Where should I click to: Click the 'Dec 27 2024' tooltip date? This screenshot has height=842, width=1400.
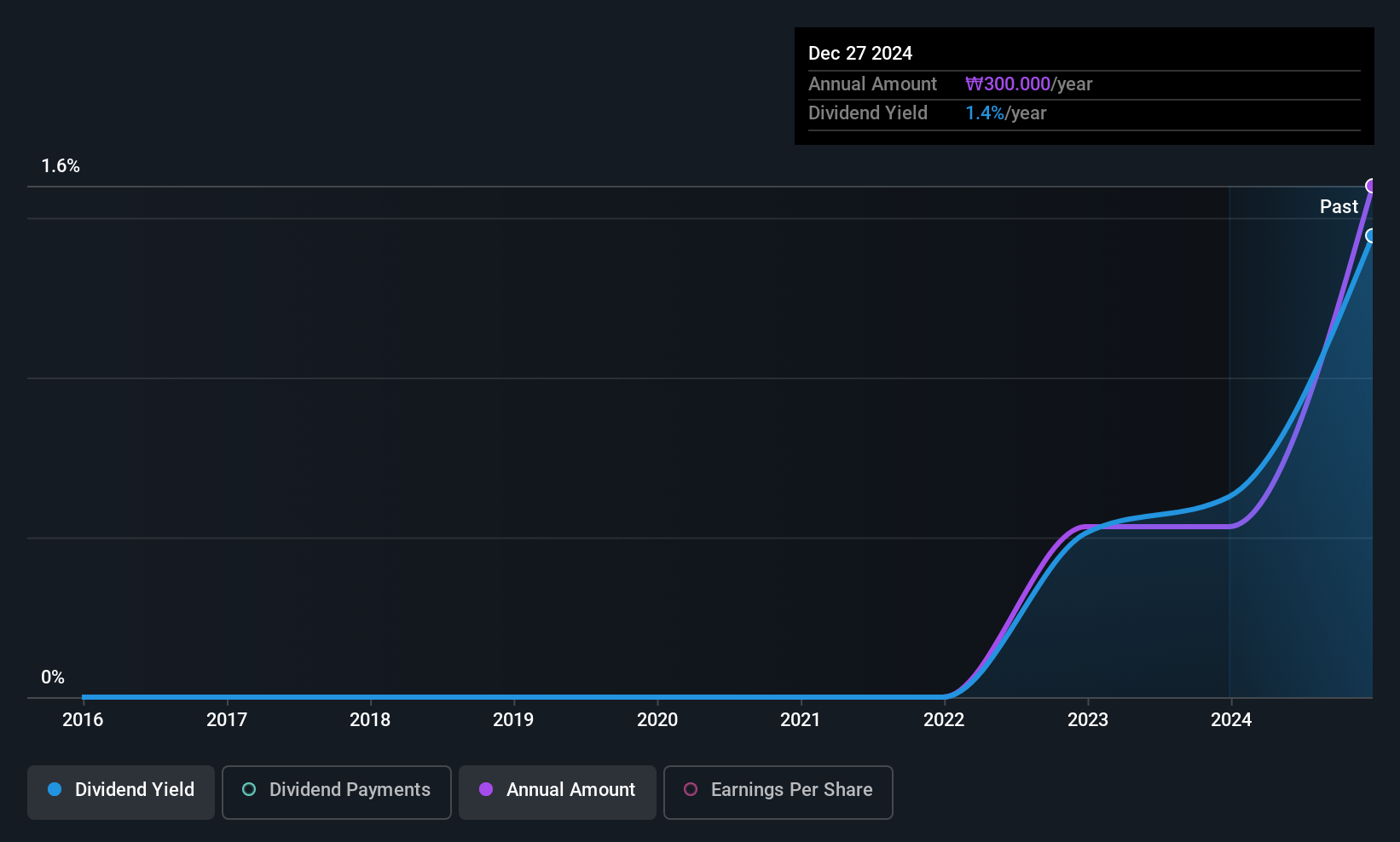[x=860, y=54]
